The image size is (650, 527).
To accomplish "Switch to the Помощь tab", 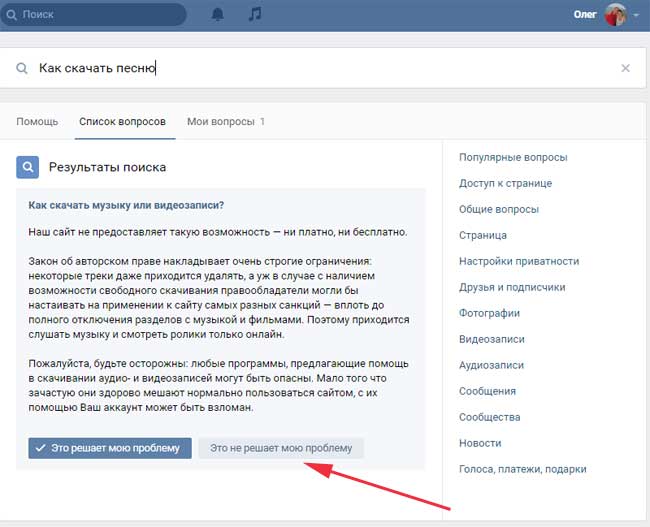I will pos(37,121).
